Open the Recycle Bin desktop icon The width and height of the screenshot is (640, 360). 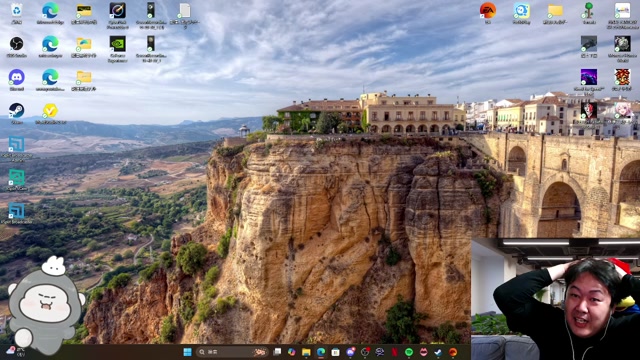point(16,13)
